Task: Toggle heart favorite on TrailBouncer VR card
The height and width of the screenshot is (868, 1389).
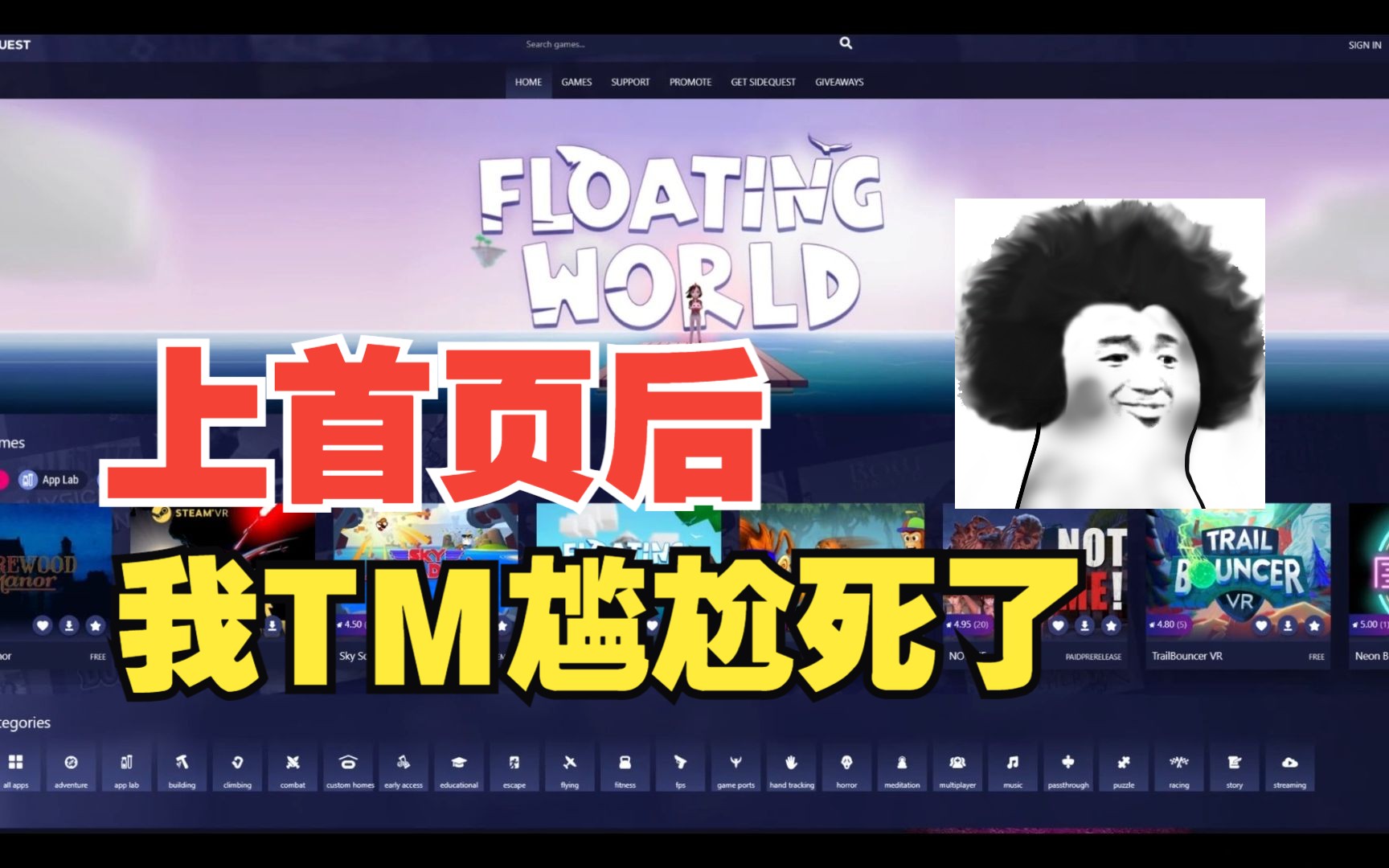Action: (1262, 624)
